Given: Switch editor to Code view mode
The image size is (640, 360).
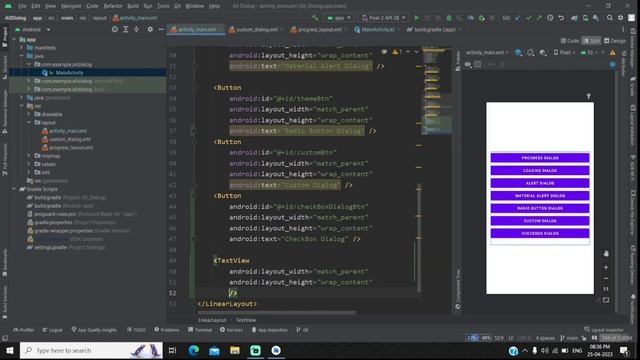Looking at the screenshot, I should (570, 41).
